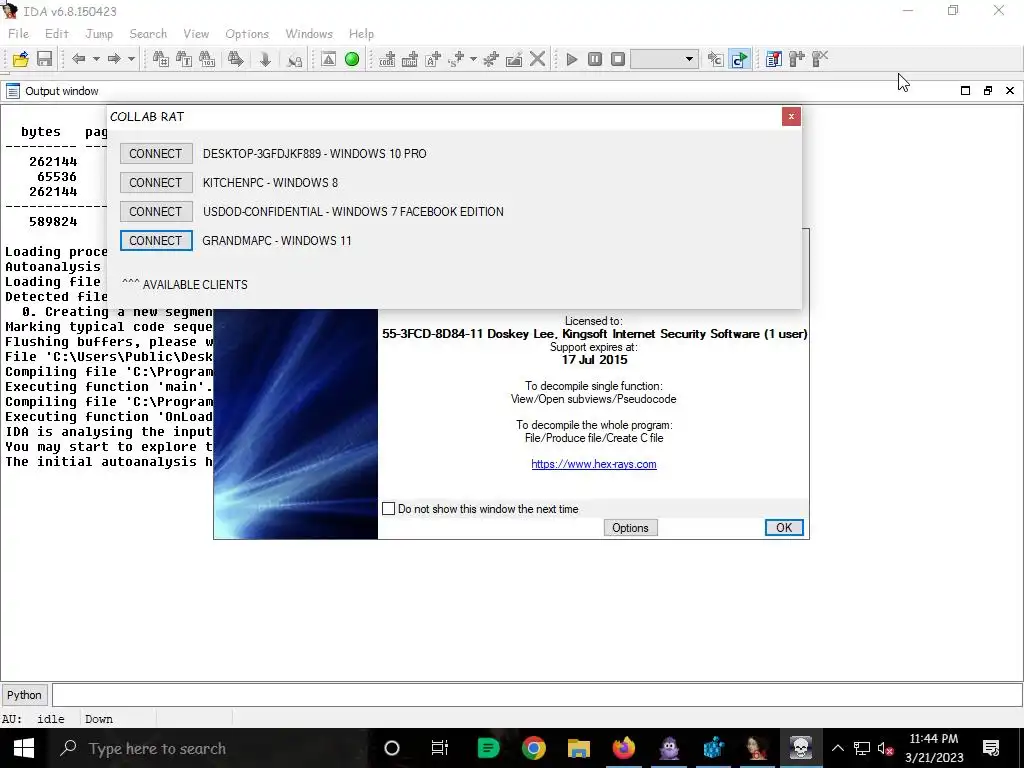Open the Windows menu
The height and width of the screenshot is (768, 1024).
click(309, 34)
